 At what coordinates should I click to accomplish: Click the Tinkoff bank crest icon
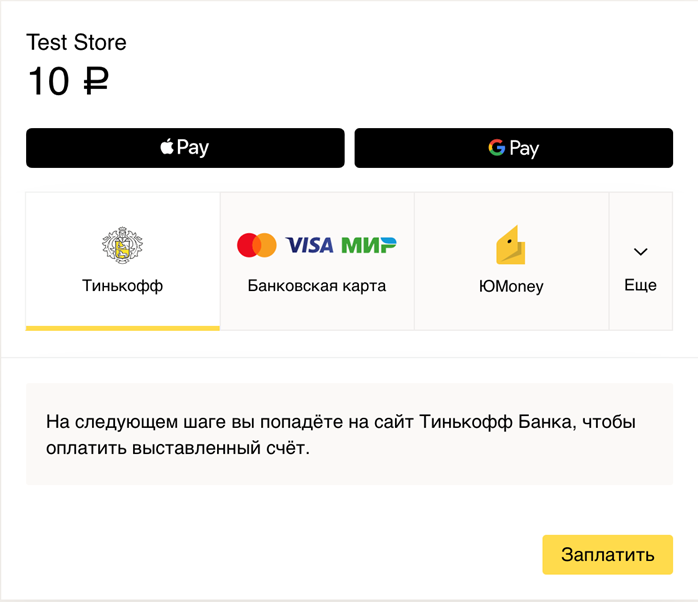pyautogui.click(x=122, y=246)
